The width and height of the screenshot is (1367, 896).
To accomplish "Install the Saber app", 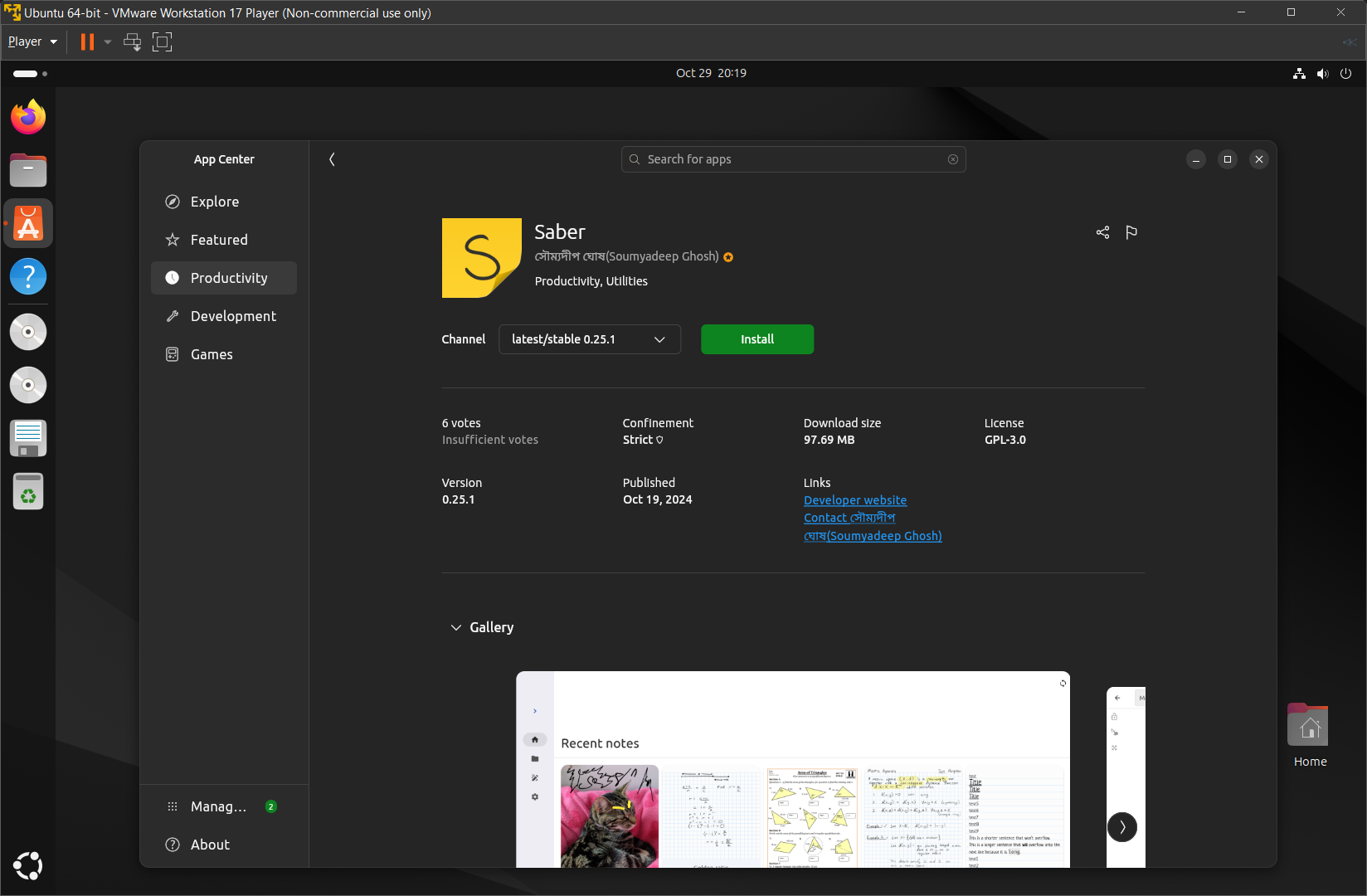I will [x=757, y=339].
